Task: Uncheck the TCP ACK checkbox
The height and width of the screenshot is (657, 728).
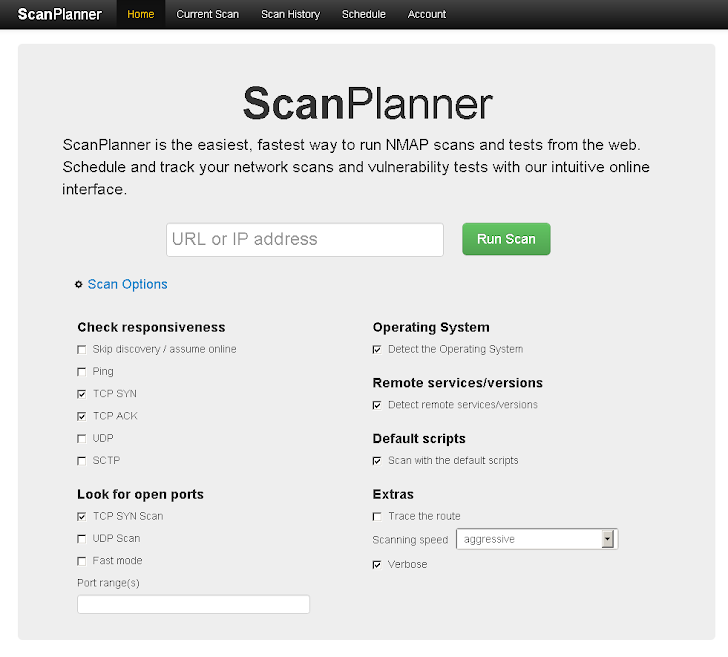Action: point(82,416)
